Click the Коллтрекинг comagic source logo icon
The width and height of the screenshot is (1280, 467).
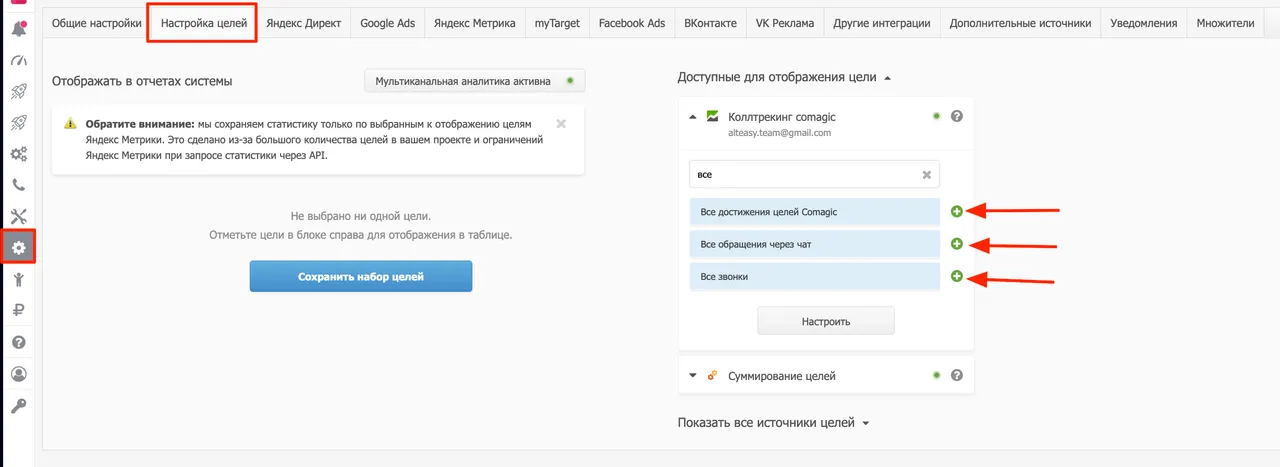click(x=713, y=116)
